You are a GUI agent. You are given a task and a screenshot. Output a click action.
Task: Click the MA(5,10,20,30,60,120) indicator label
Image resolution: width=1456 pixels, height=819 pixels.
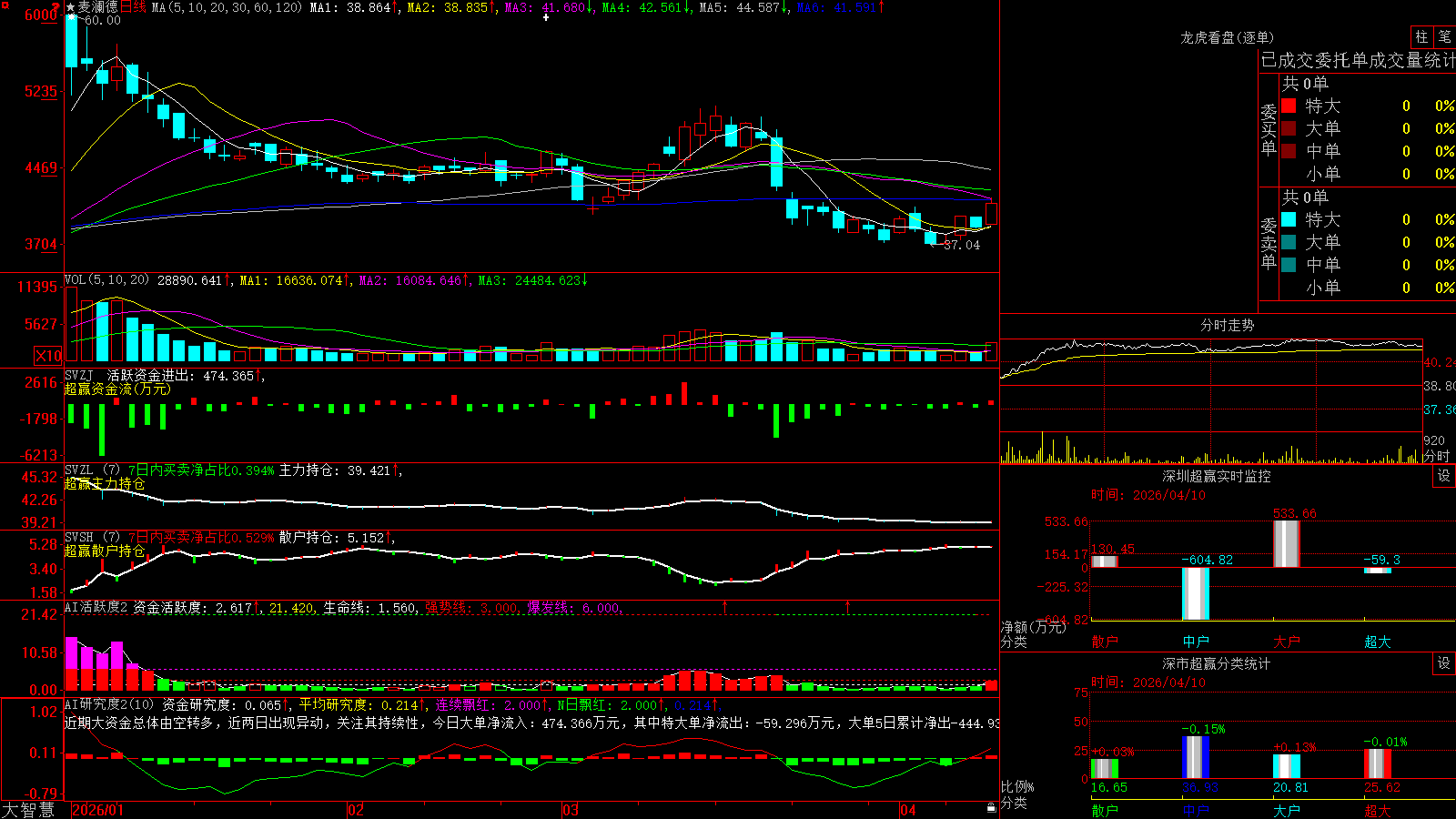coord(227,7)
